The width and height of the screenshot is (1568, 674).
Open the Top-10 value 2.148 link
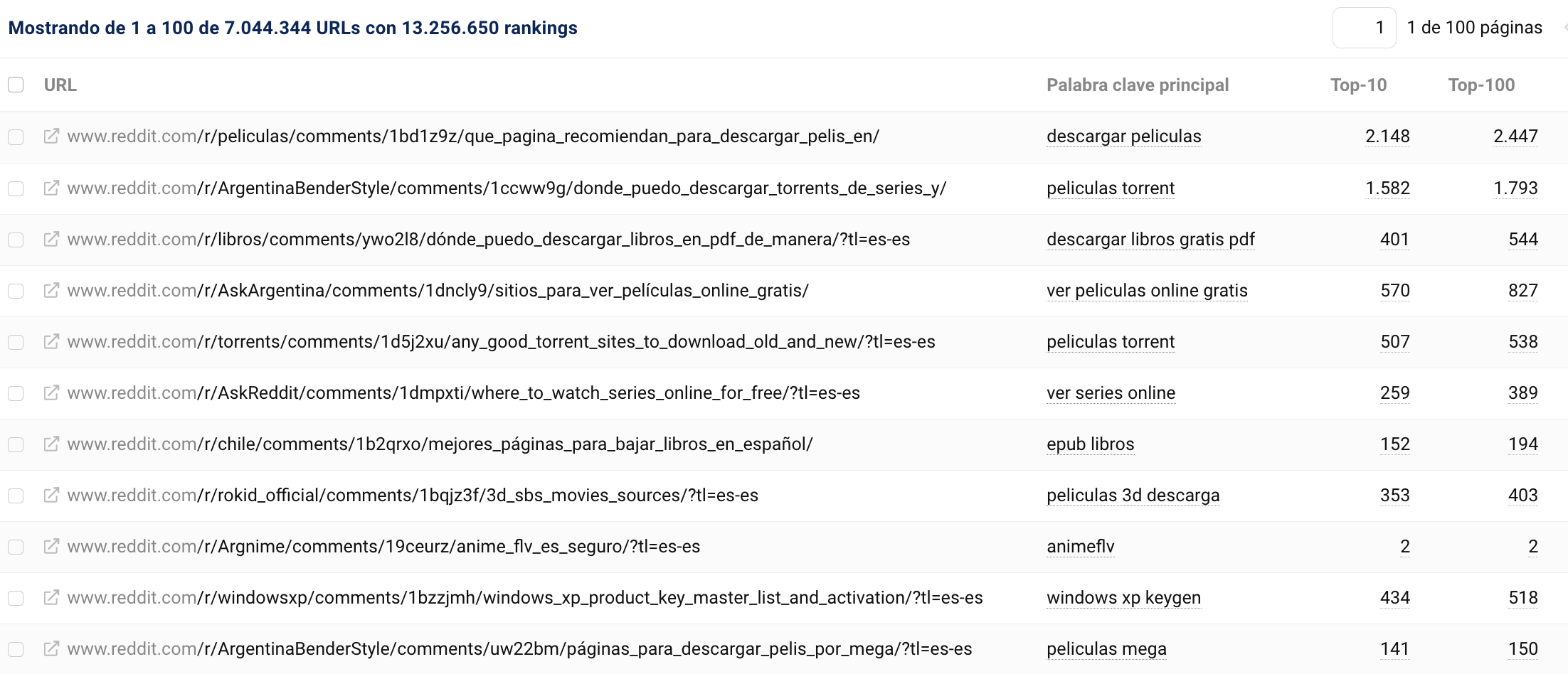pos(1387,137)
